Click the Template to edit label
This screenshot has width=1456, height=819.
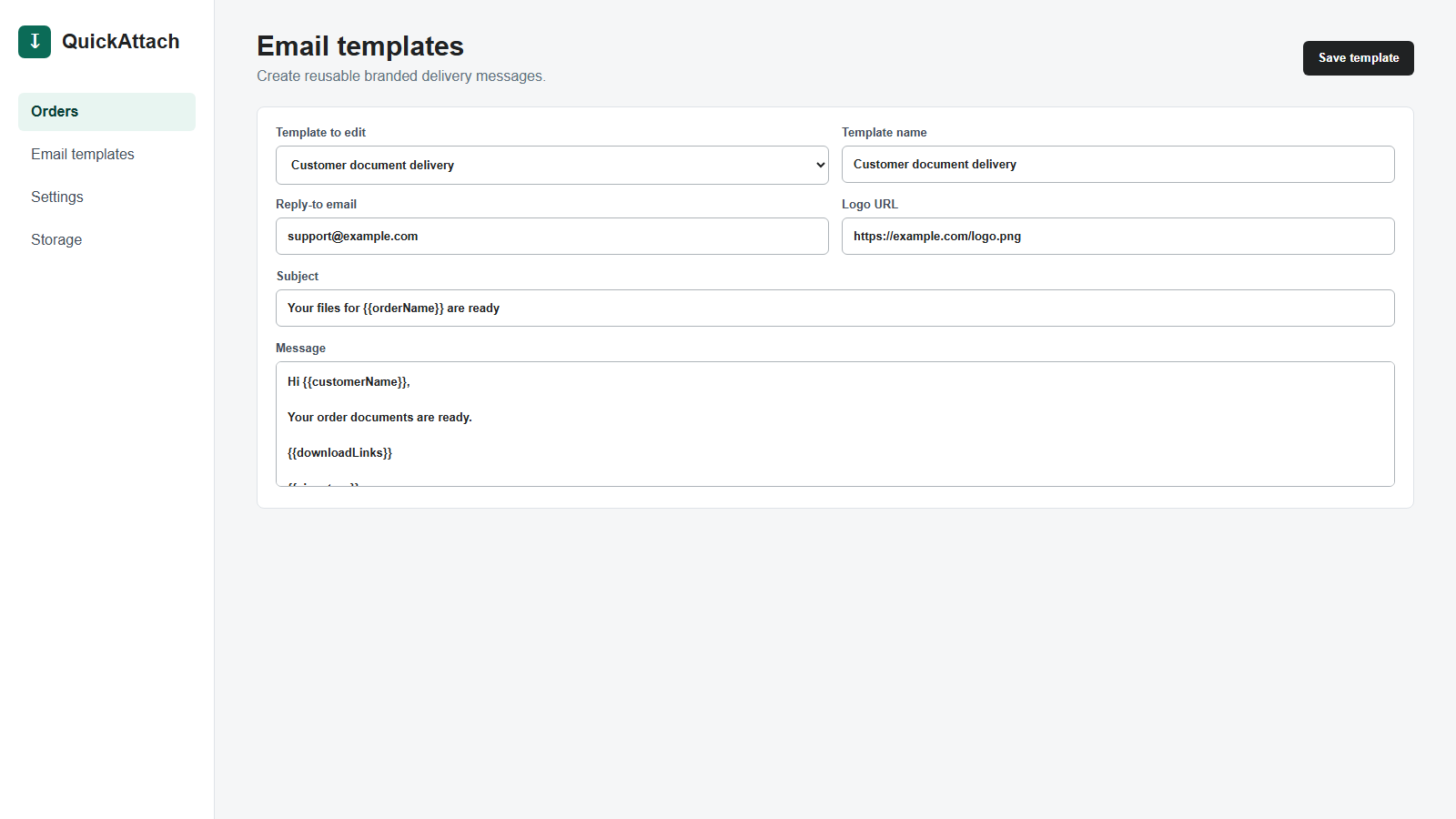[x=320, y=133]
